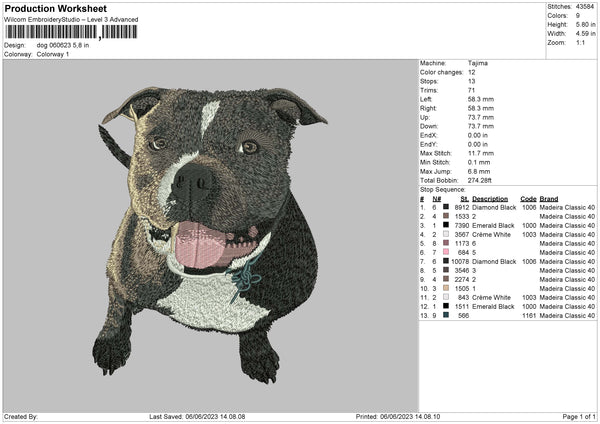Click the stitch count "2274" in row 9
Screen dimensions: 600x424
coord(461,279)
